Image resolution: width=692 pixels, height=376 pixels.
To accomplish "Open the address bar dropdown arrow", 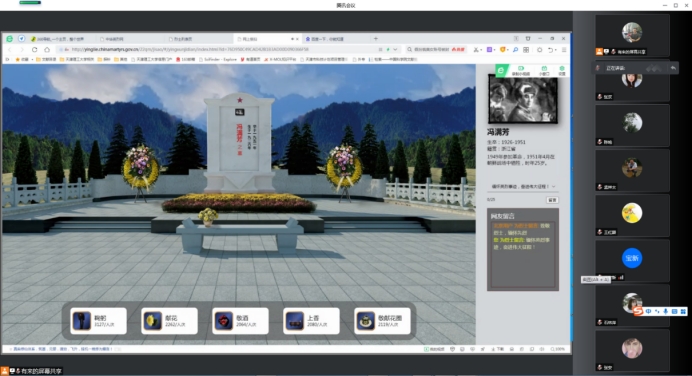I will point(395,49).
